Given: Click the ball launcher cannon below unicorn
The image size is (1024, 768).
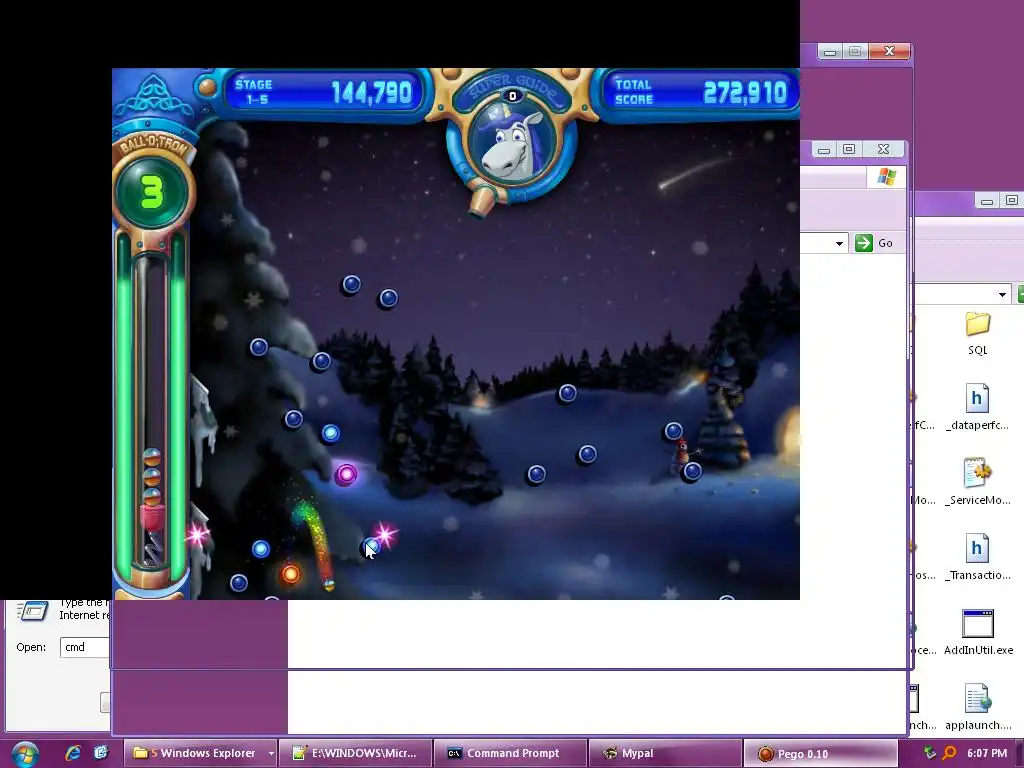Looking at the screenshot, I should tap(484, 200).
